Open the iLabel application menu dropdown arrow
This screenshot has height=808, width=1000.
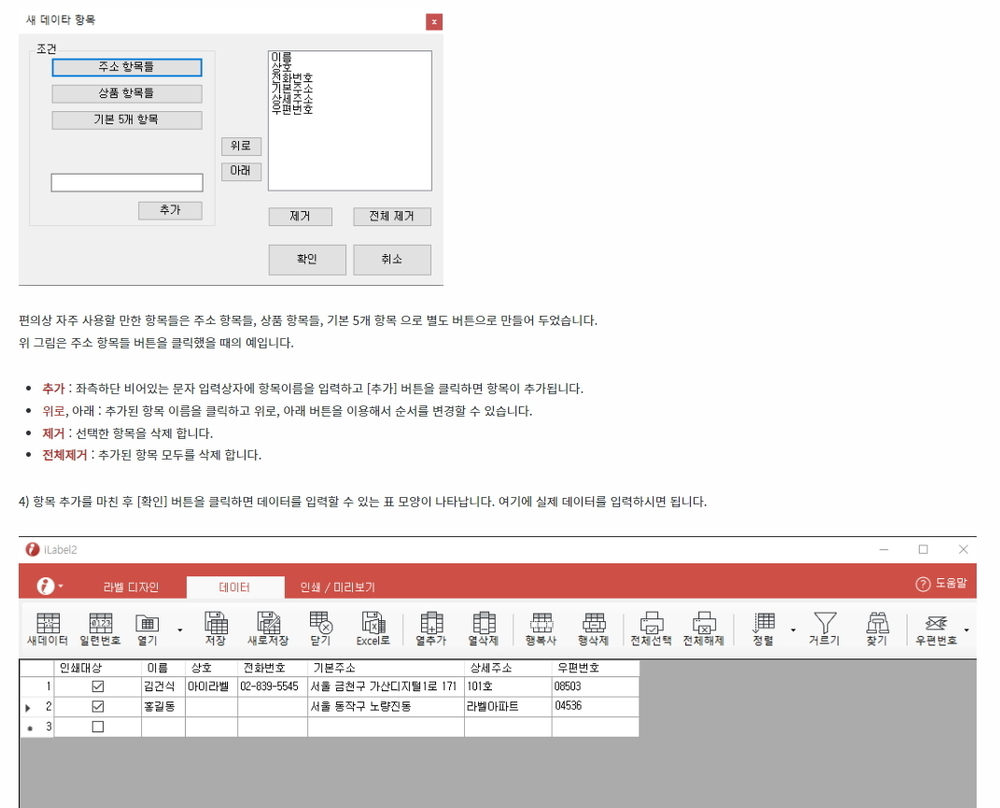tap(61, 585)
